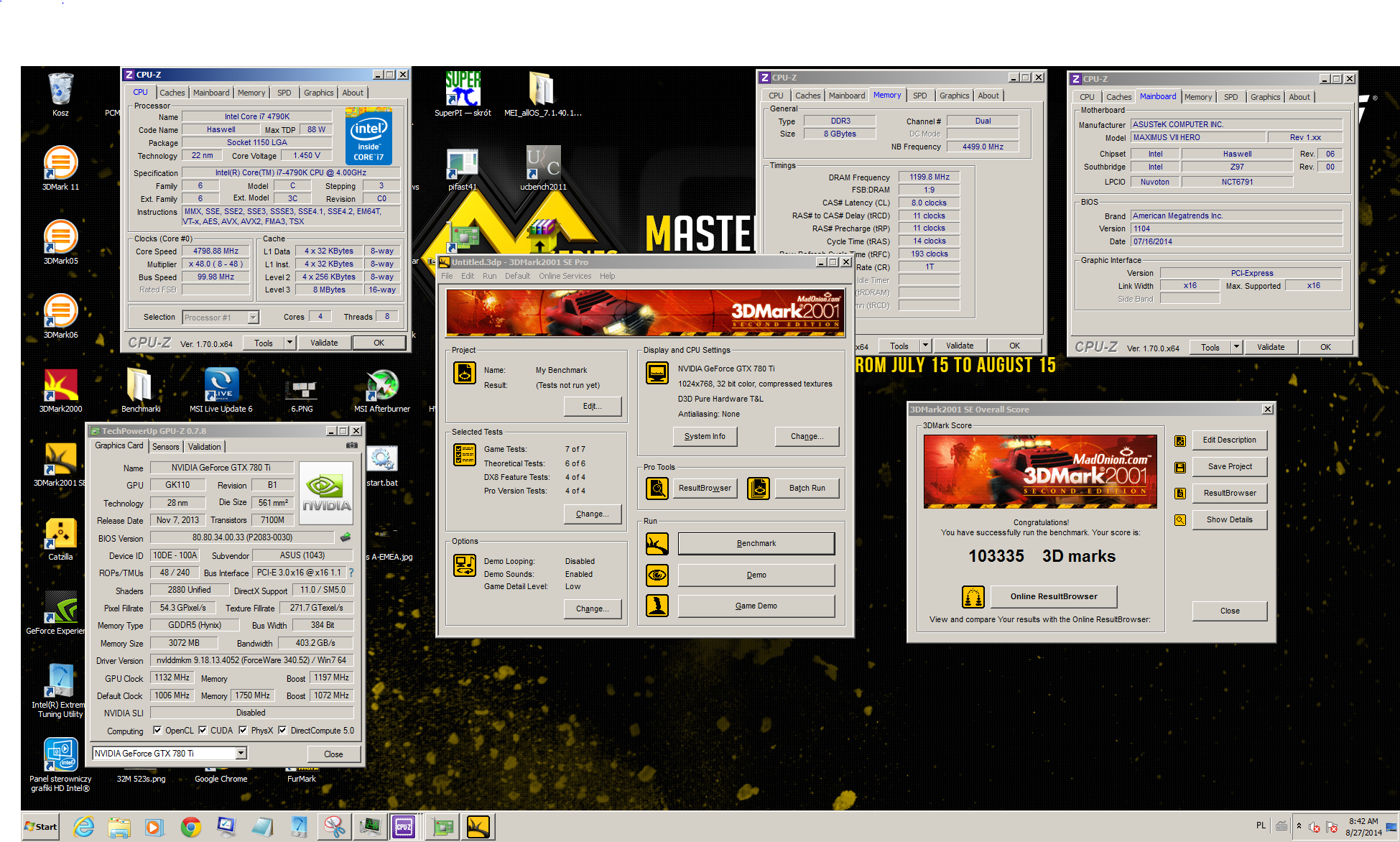Open the File menu in 3DMark2001
The height and width of the screenshot is (842, 1400).
447,276
